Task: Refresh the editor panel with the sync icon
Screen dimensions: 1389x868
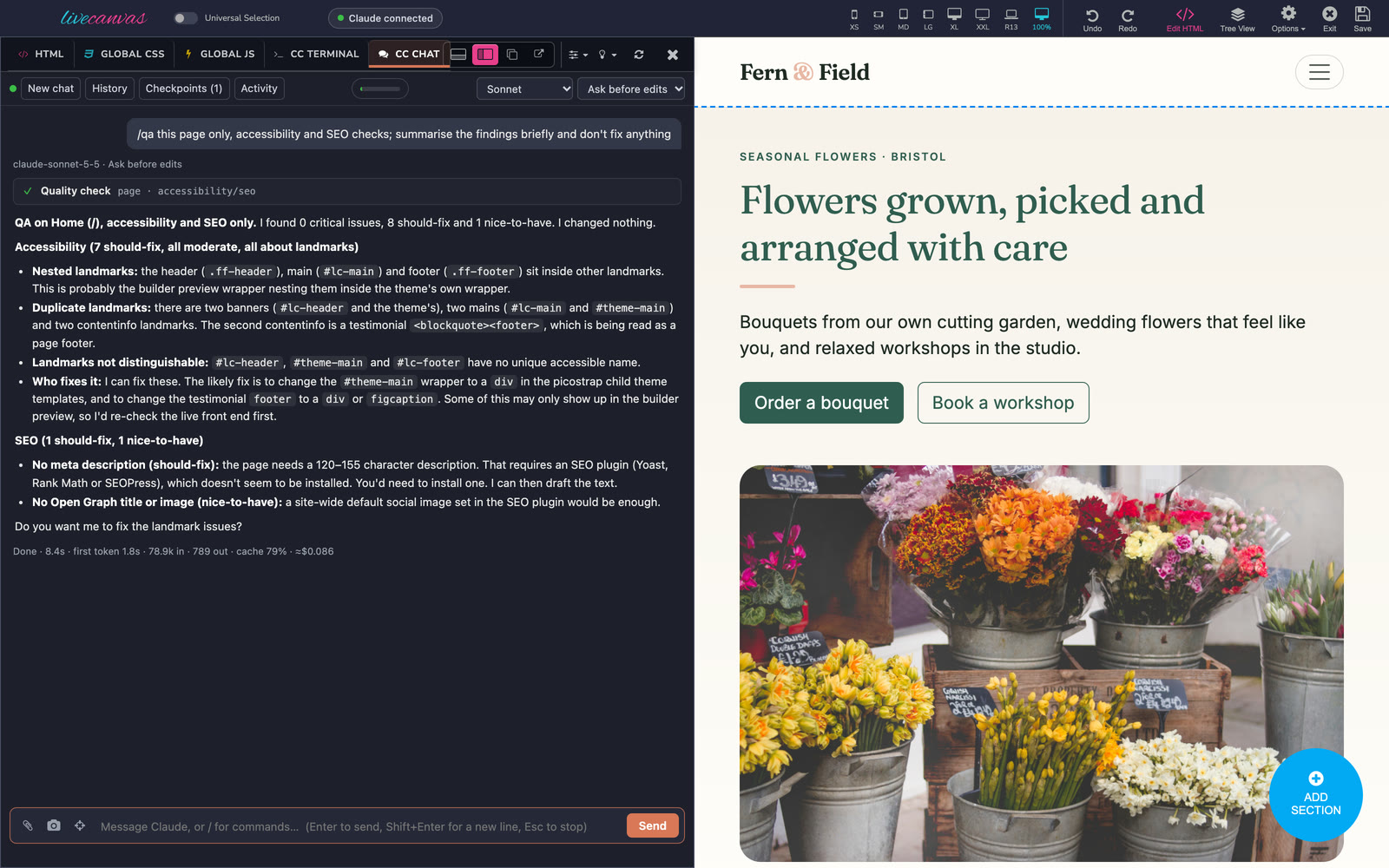Action: pyautogui.click(x=639, y=54)
